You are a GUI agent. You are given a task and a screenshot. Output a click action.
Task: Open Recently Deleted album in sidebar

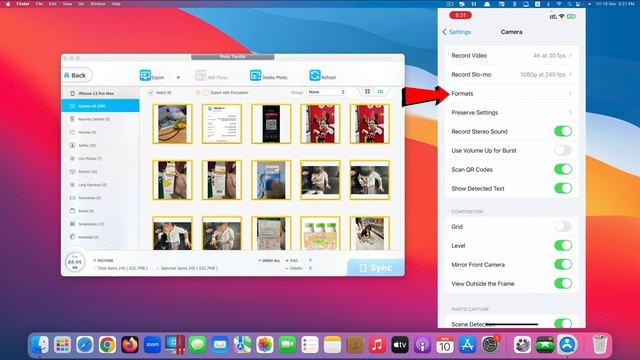[x=100, y=119]
